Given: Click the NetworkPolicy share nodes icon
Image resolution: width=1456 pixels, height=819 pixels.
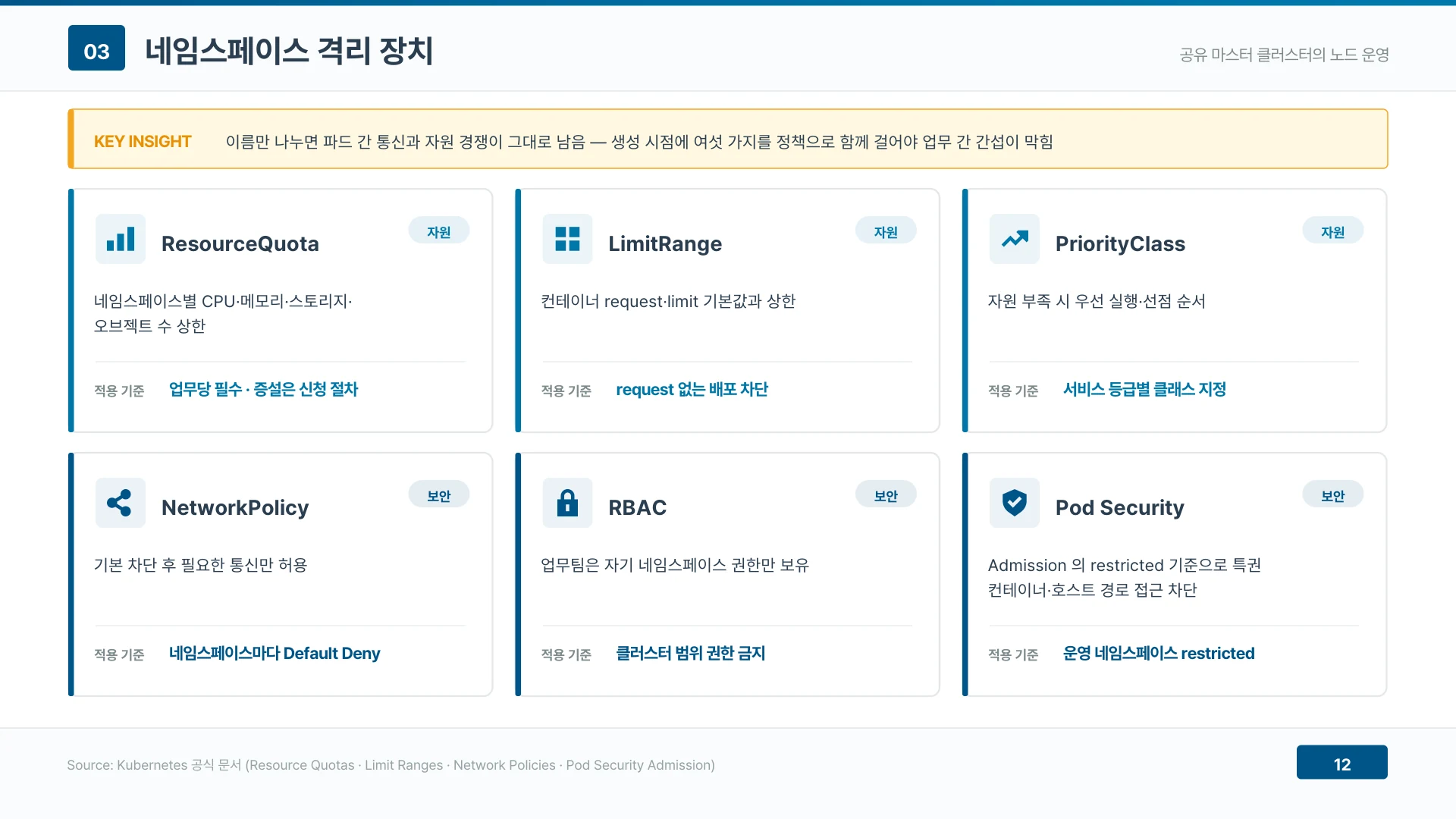Looking at the screenshot, I should [121, 503].
